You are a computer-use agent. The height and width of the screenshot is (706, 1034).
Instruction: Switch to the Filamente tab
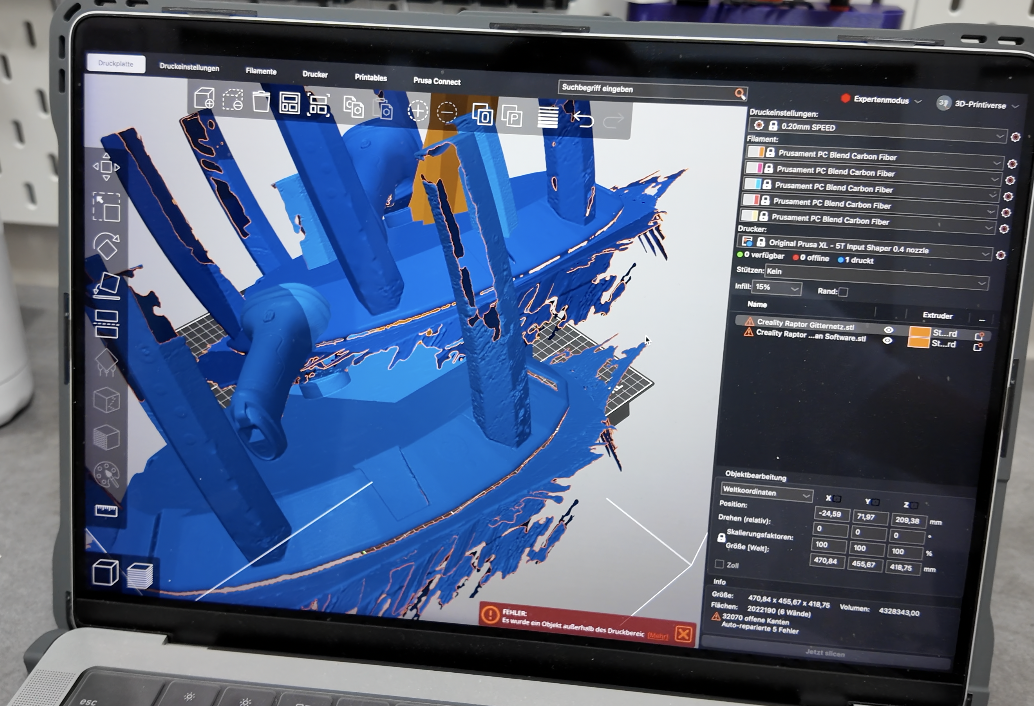tap(261, 71)
